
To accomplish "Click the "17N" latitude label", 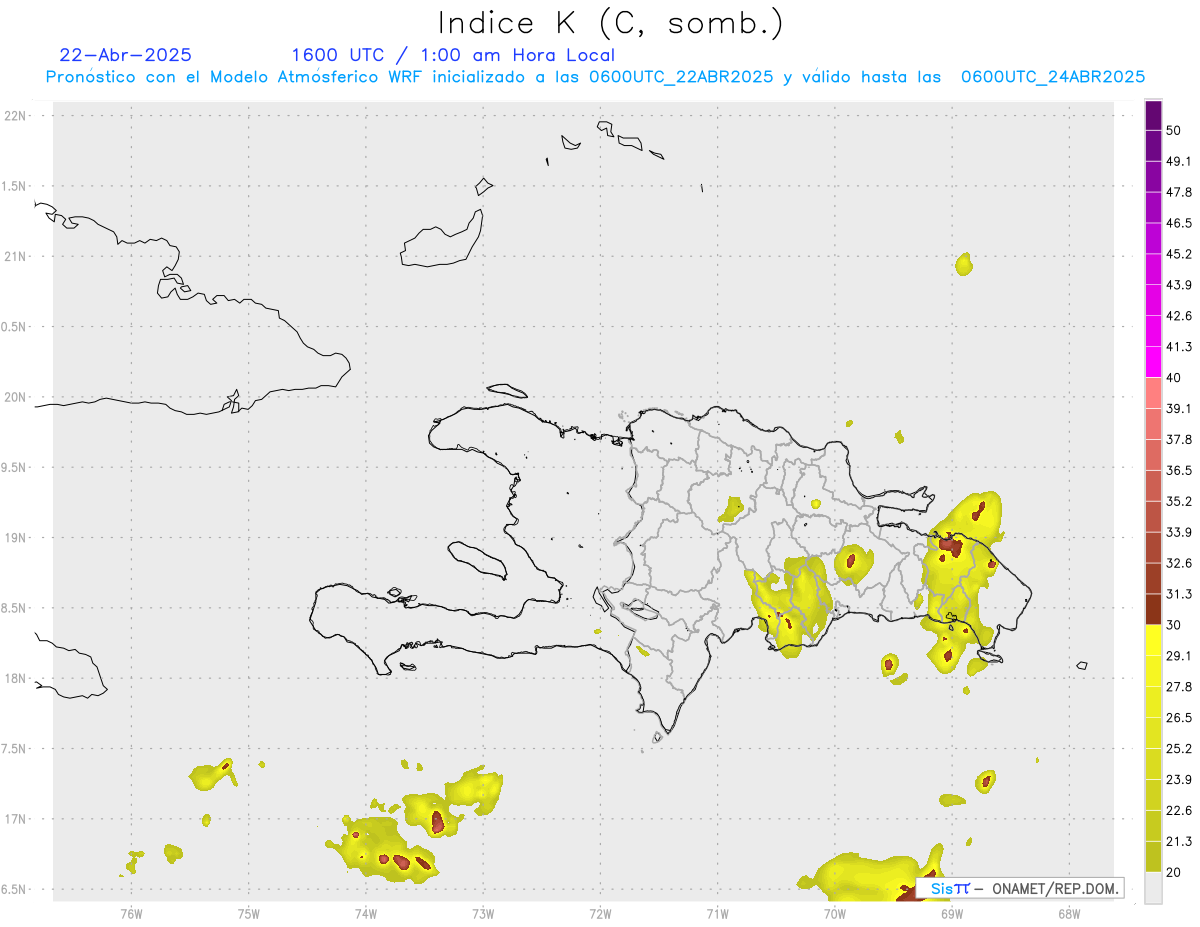I will pos(17,819).
